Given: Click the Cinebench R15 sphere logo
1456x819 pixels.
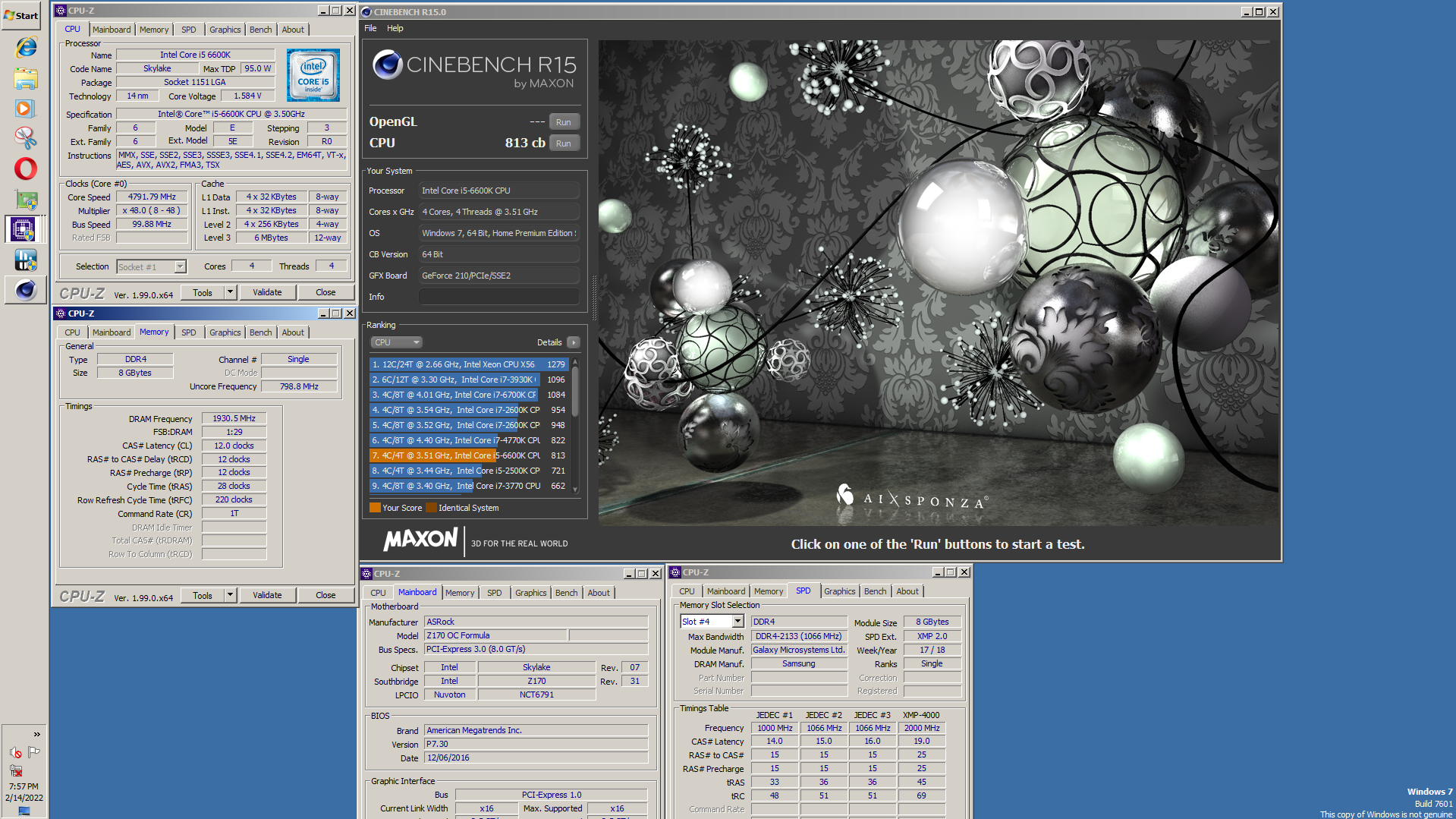Looking at the screenshot, I should [388, 65].
